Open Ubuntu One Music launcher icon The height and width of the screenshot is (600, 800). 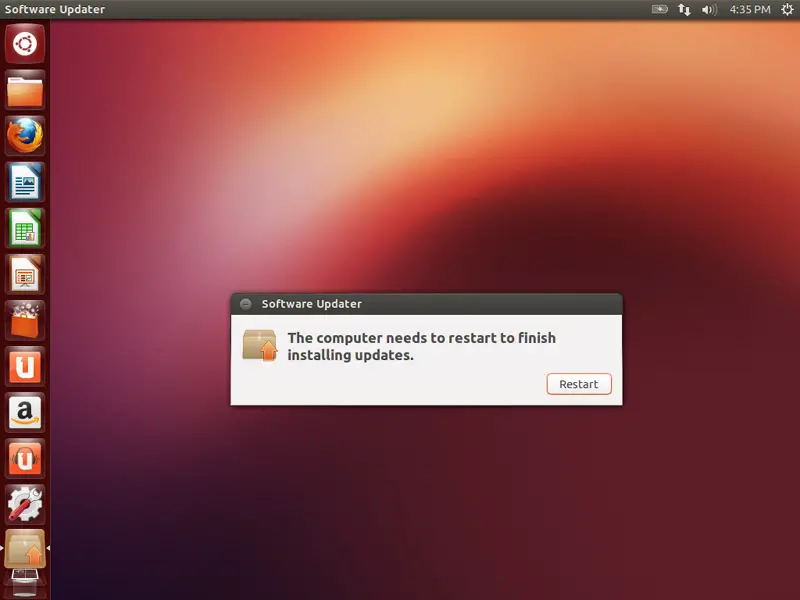(24, 458)
